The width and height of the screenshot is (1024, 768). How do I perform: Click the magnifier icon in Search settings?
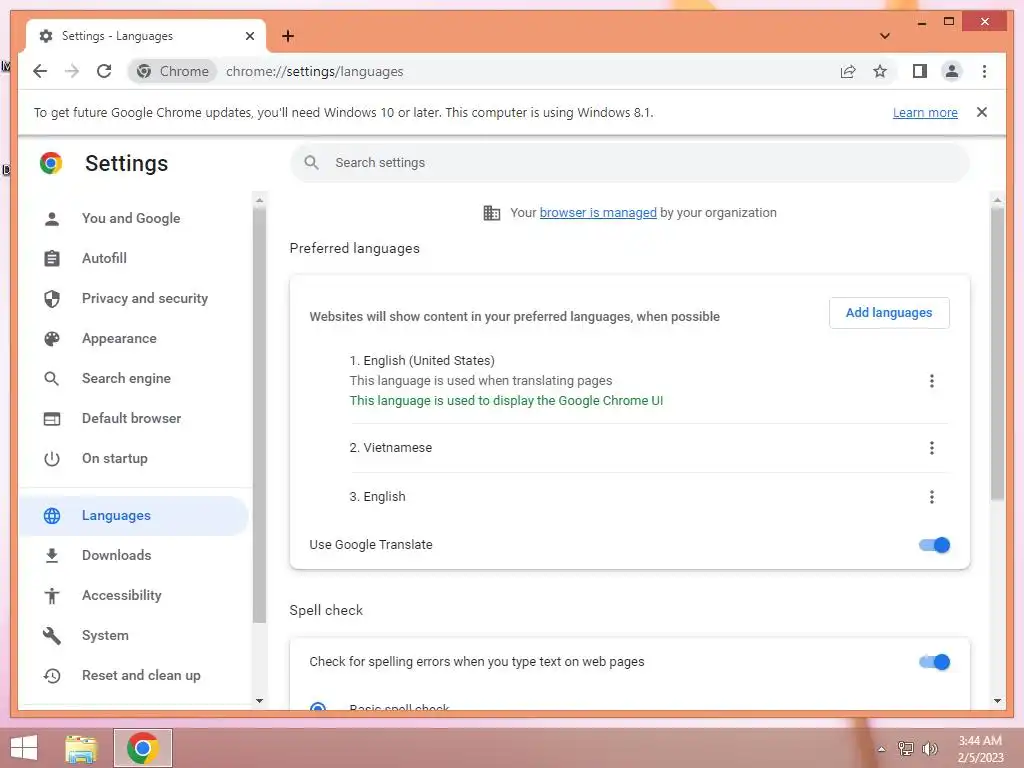click(x=312, y=163)
